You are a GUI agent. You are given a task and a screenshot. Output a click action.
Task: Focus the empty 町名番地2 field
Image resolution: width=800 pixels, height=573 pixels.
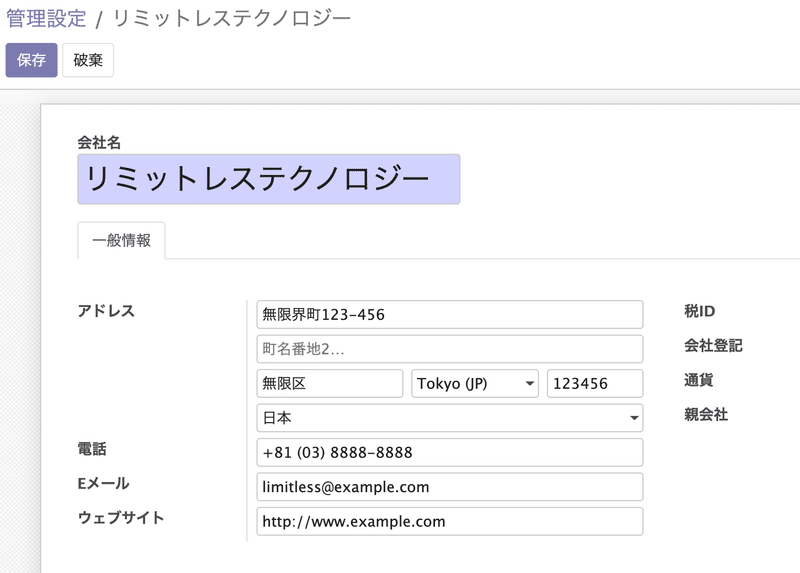click(449, 349)
